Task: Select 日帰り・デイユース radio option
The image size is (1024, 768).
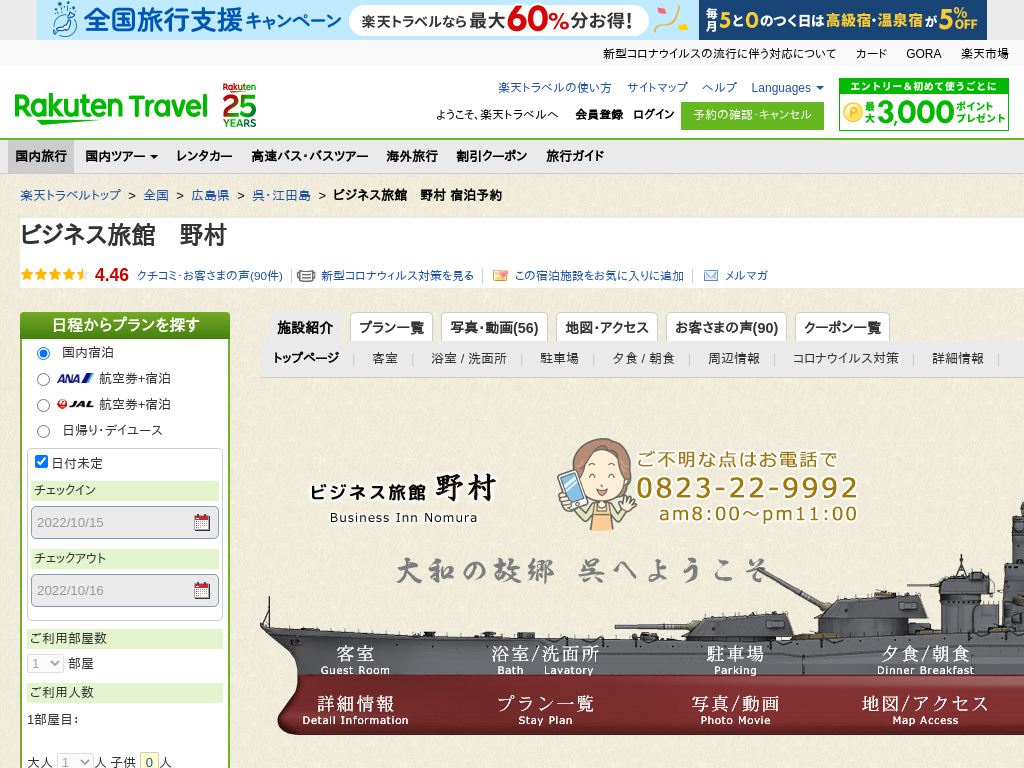Action: 44,431
